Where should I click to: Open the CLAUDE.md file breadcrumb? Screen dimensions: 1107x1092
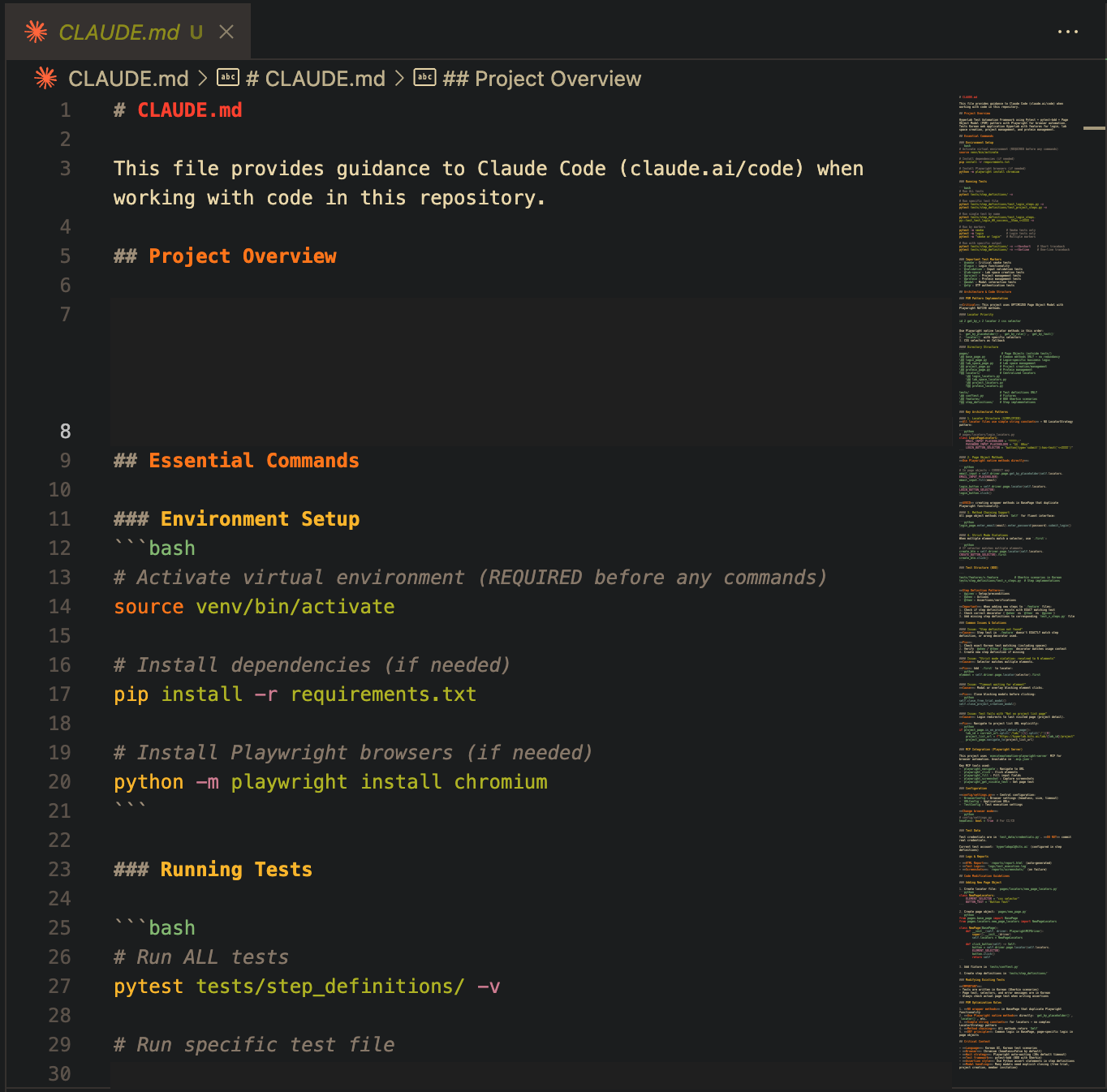(128, 79)
